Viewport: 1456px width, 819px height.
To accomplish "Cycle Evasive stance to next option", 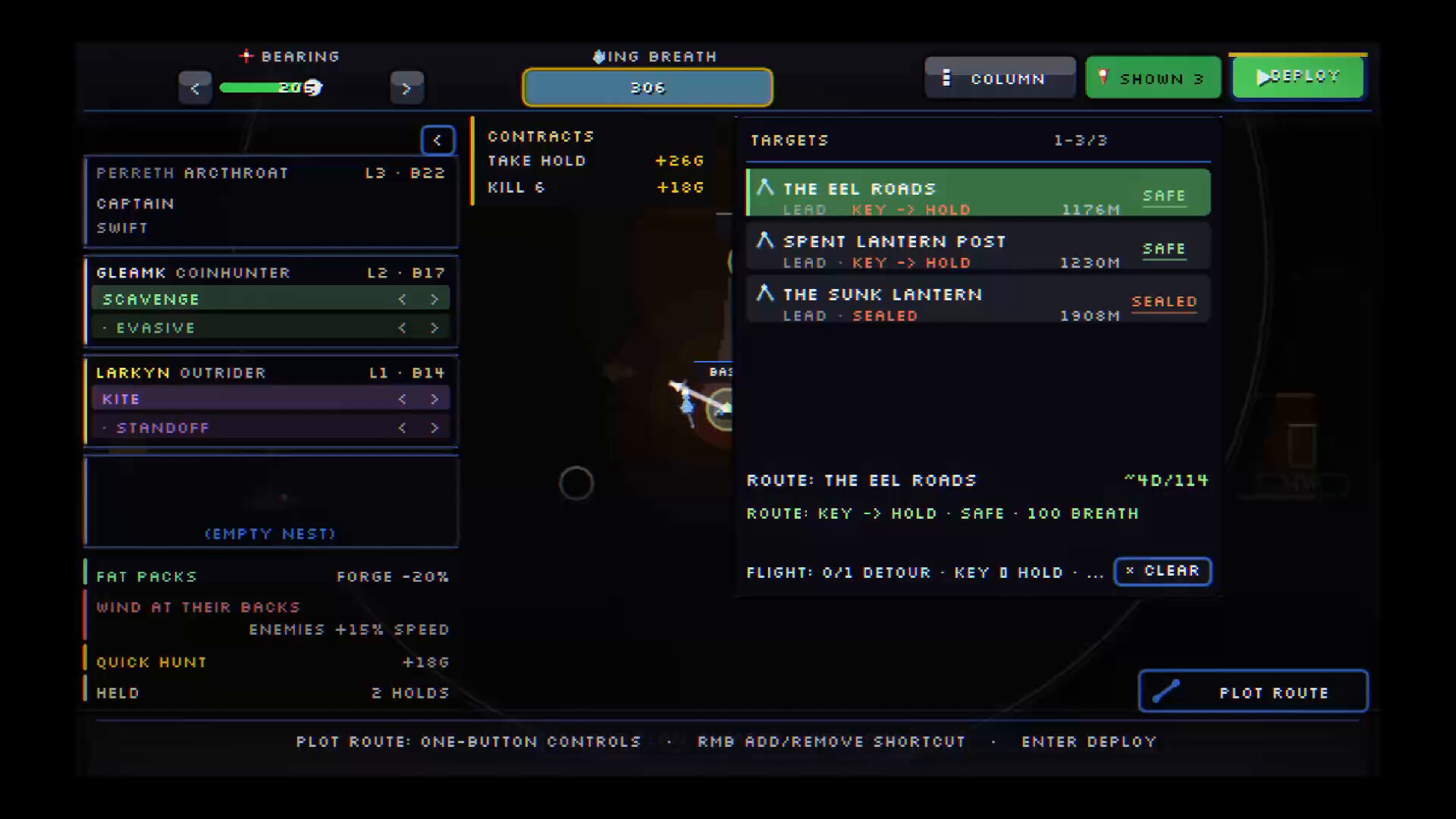I will [x=435, y=328].
